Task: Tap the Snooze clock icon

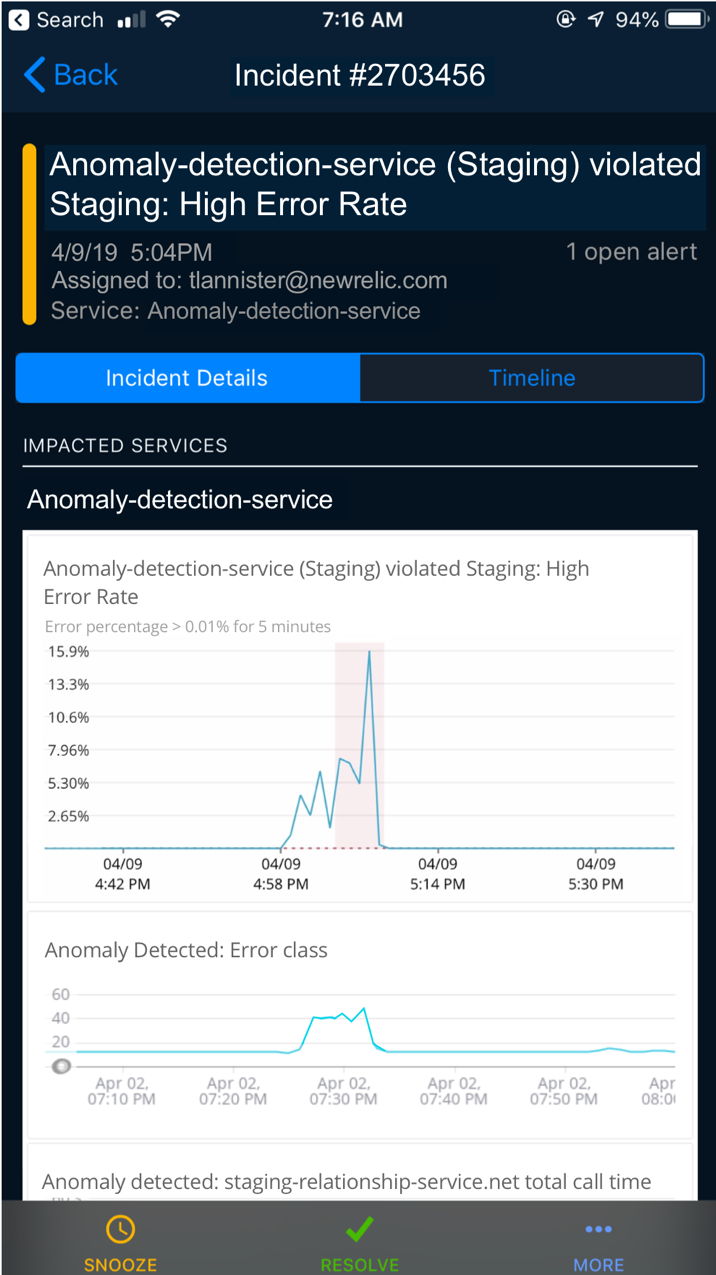Action: [x=120, y=1229]
